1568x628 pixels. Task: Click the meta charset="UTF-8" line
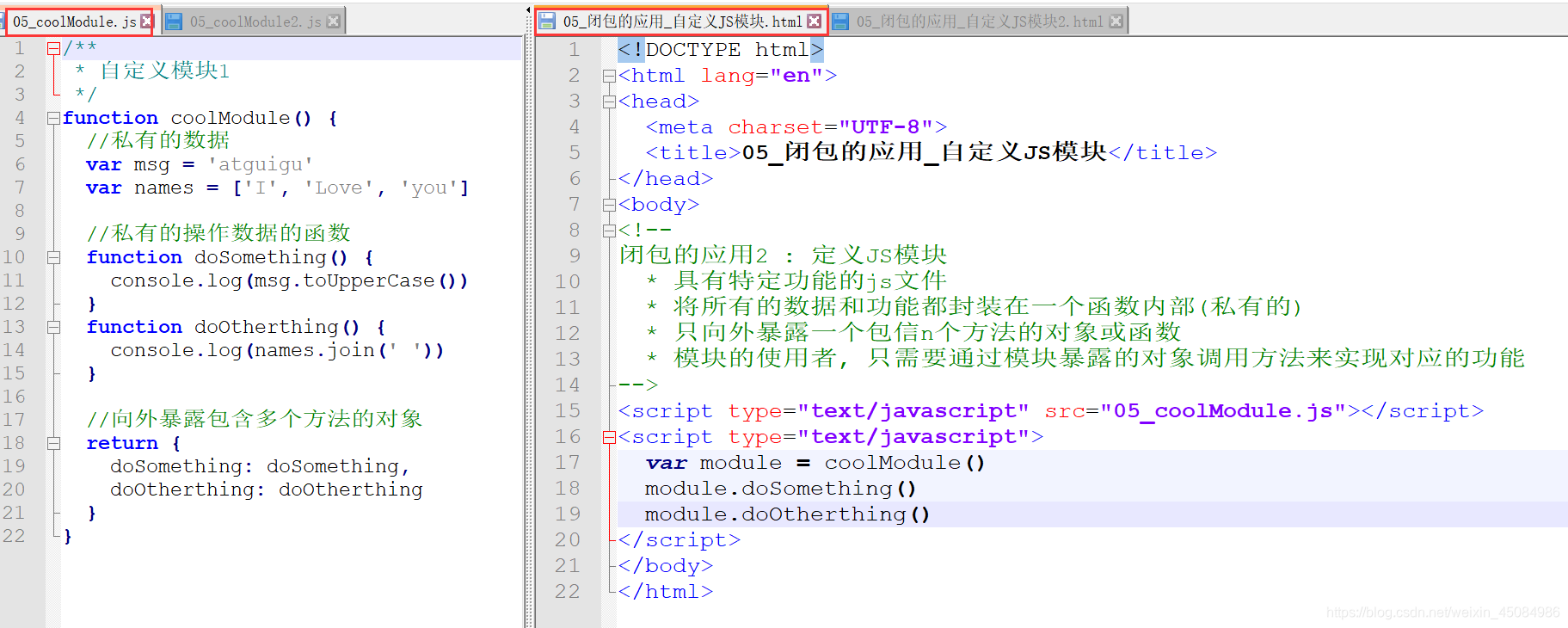click(796, 127)
